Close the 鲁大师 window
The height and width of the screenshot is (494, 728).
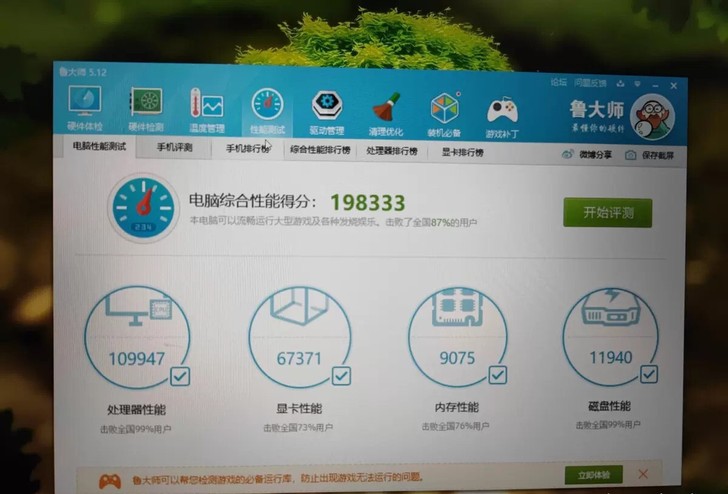coord(674,86)
